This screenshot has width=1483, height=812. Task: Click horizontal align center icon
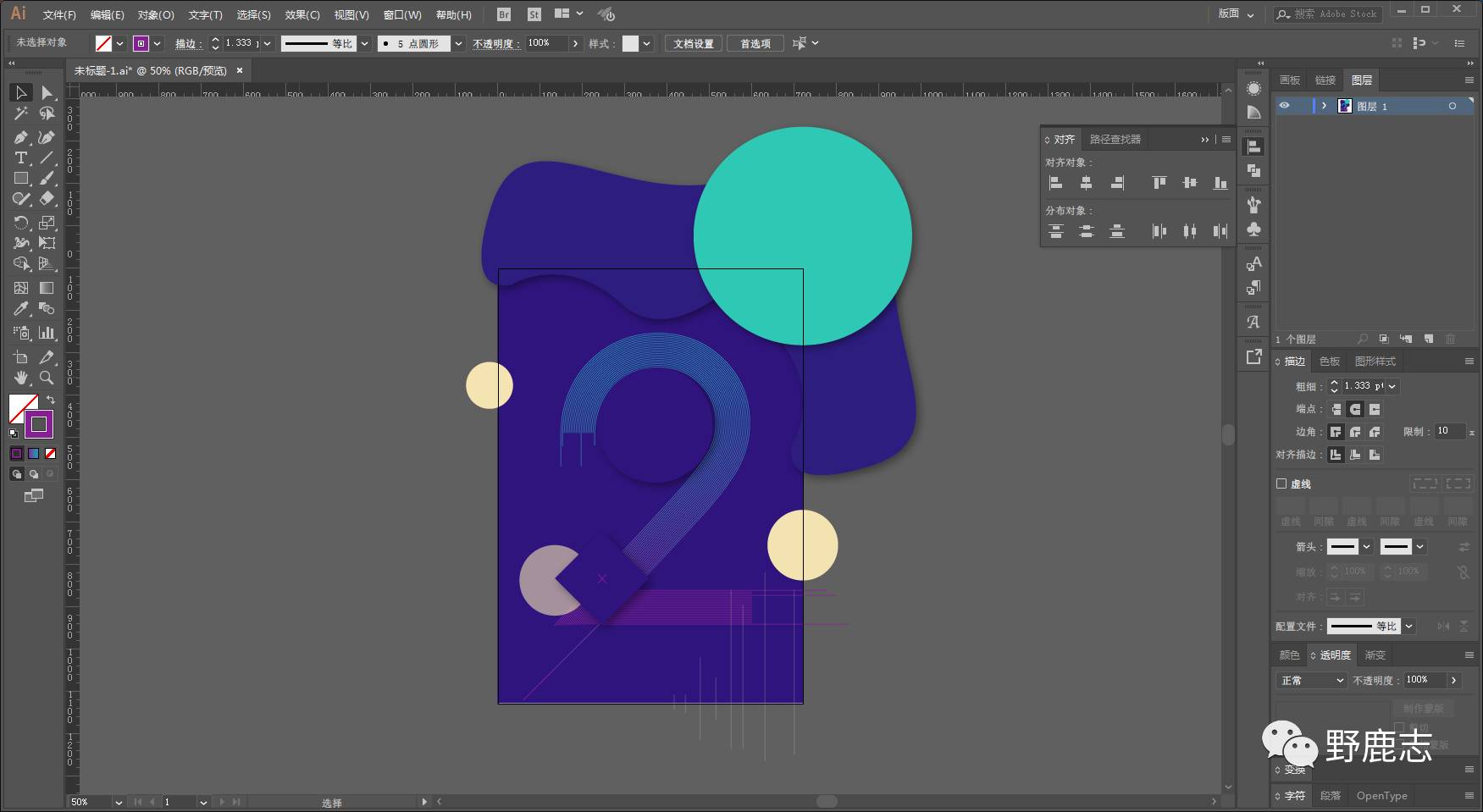pyautogui.click(x=1087, y=183)
